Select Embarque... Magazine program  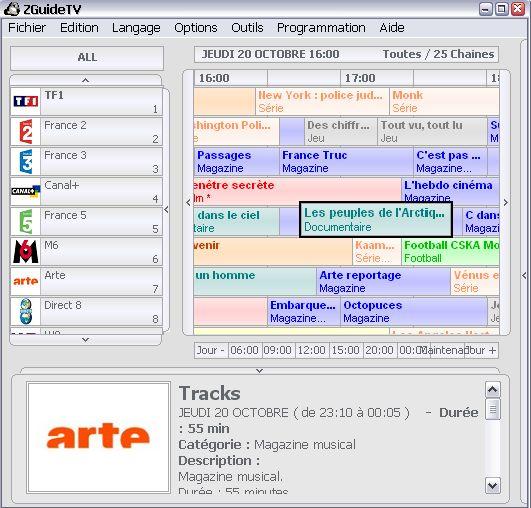coord(304,312)
